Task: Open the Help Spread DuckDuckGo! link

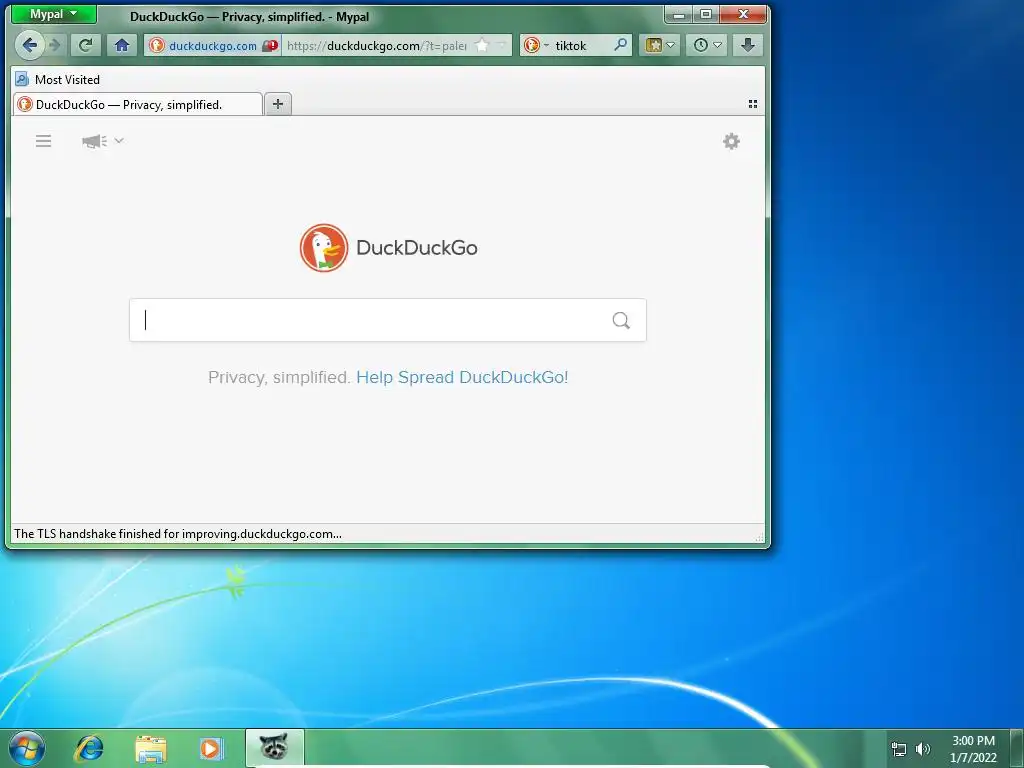Action: pos(462,377)
